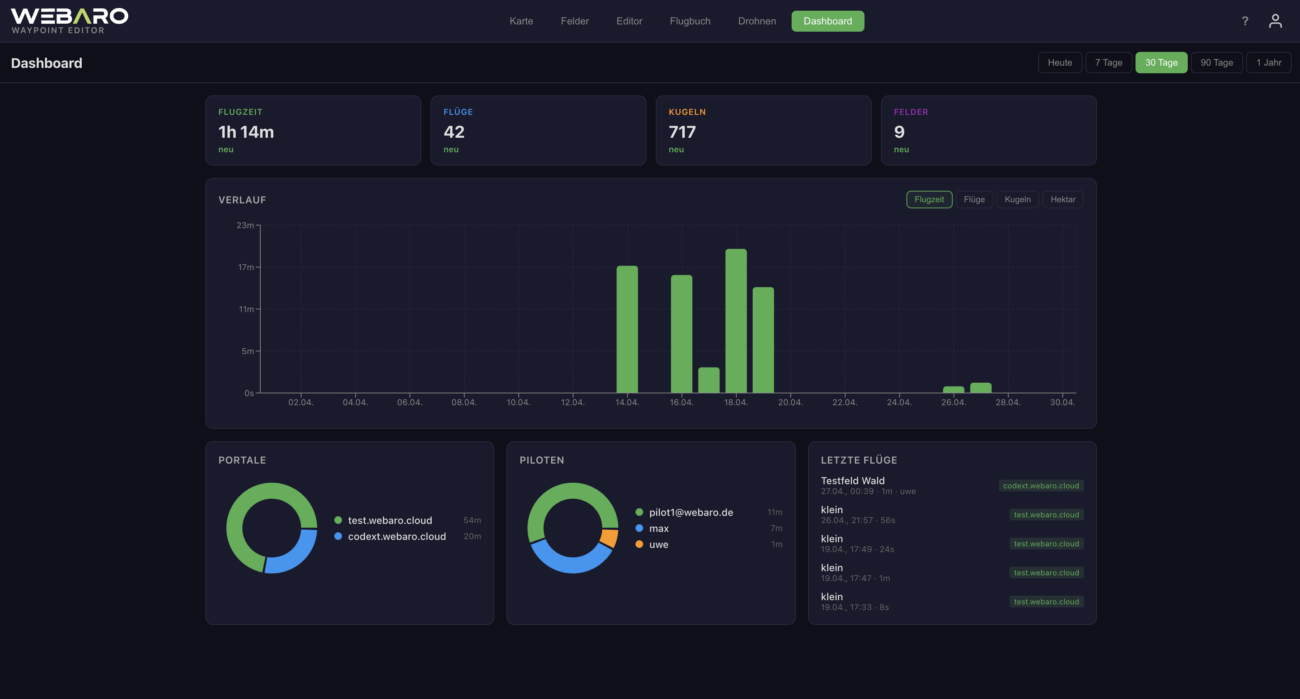
Task: Click the Felder 9 card
Action: pos(988,130)
